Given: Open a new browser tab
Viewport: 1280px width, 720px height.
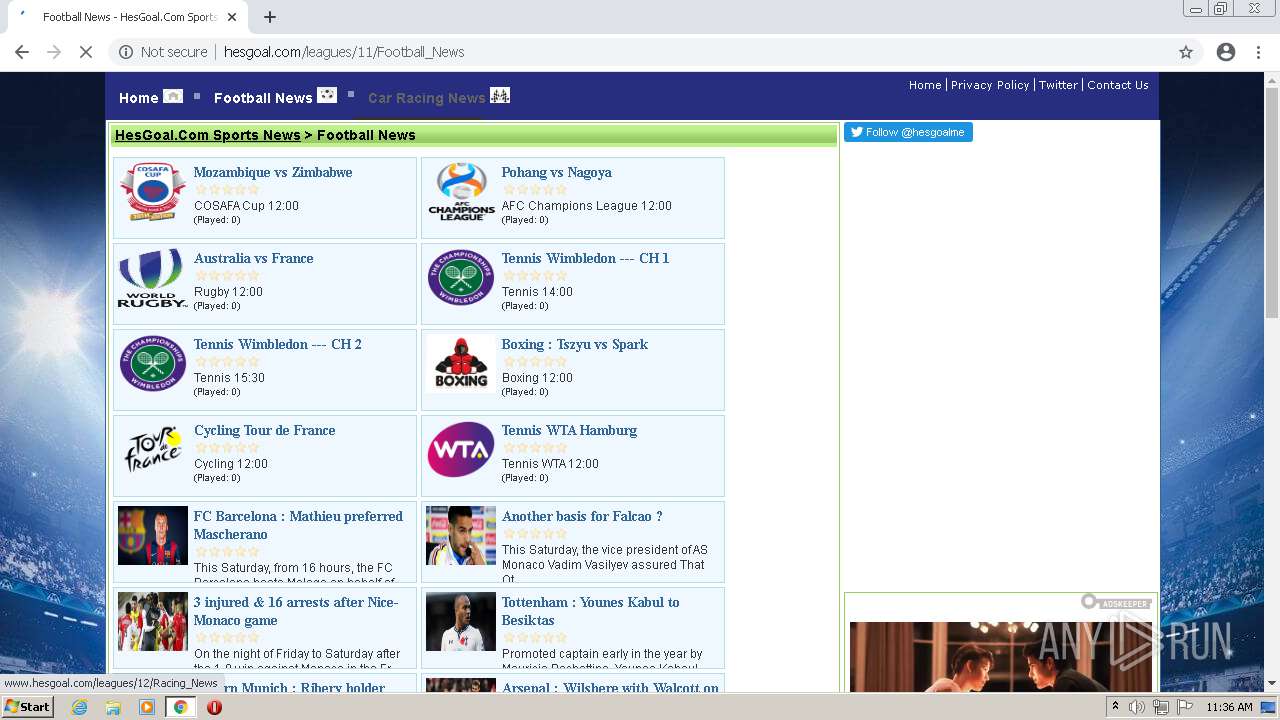Looking at the screenshot, I should (270, 17).
